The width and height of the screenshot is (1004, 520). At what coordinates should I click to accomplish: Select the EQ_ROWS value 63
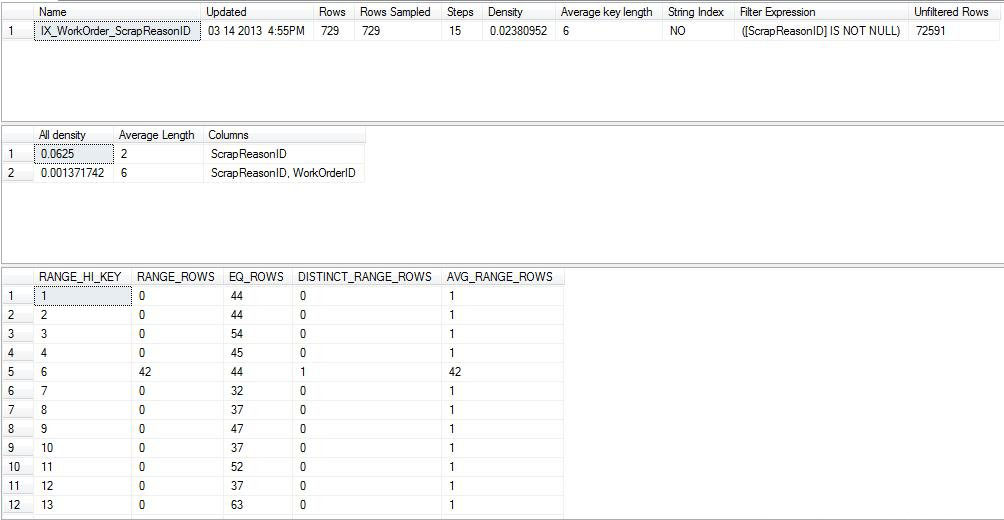[x=258, y=505]
